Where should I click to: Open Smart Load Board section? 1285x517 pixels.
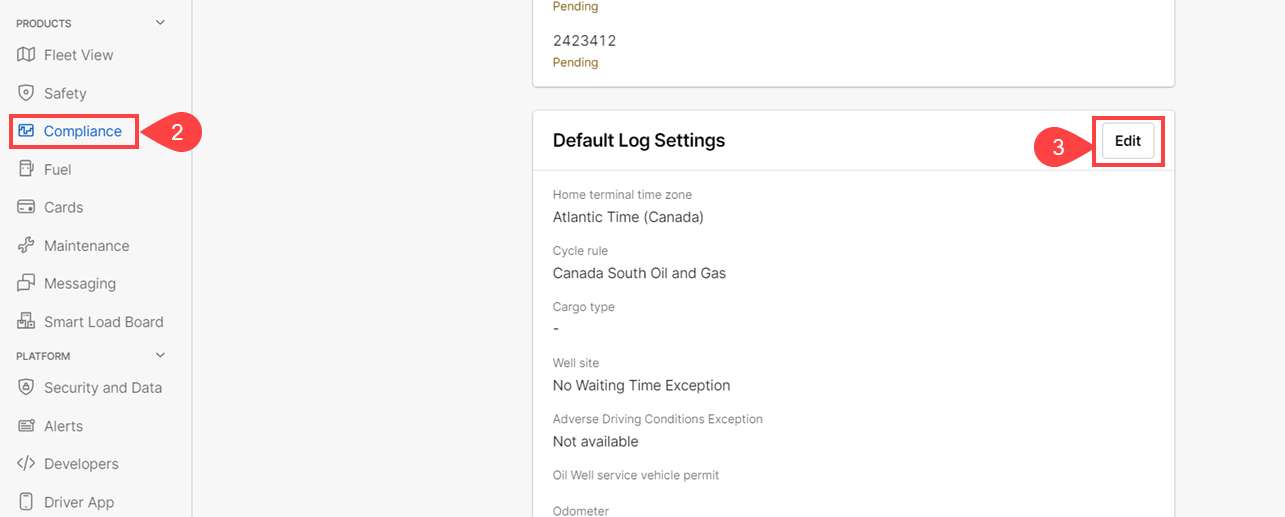click(104, 322)
